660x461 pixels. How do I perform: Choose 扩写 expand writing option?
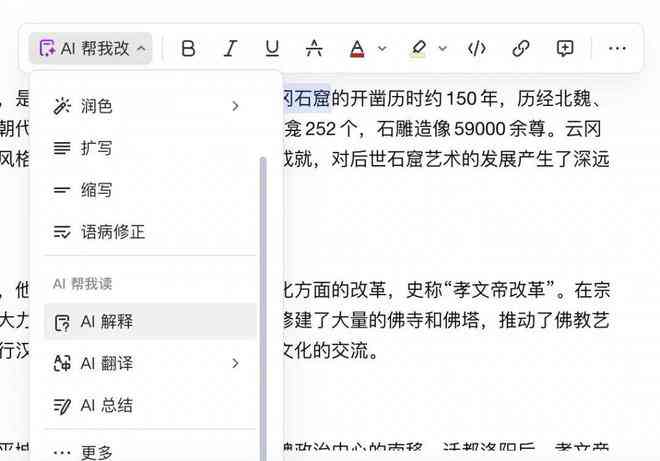150,148
